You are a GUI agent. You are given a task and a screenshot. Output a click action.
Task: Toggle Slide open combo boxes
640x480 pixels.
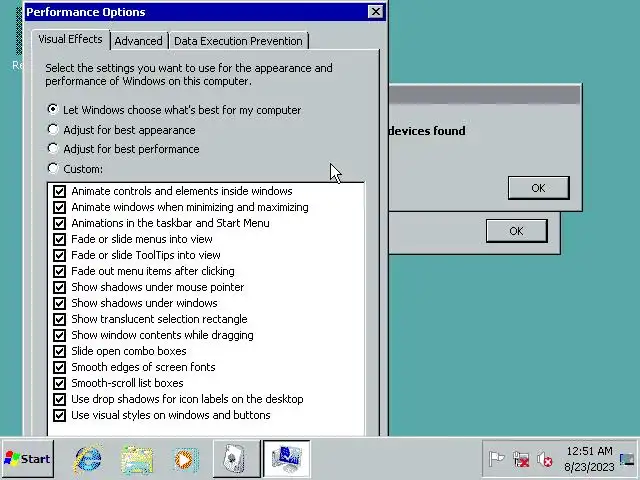click(60, 351)
